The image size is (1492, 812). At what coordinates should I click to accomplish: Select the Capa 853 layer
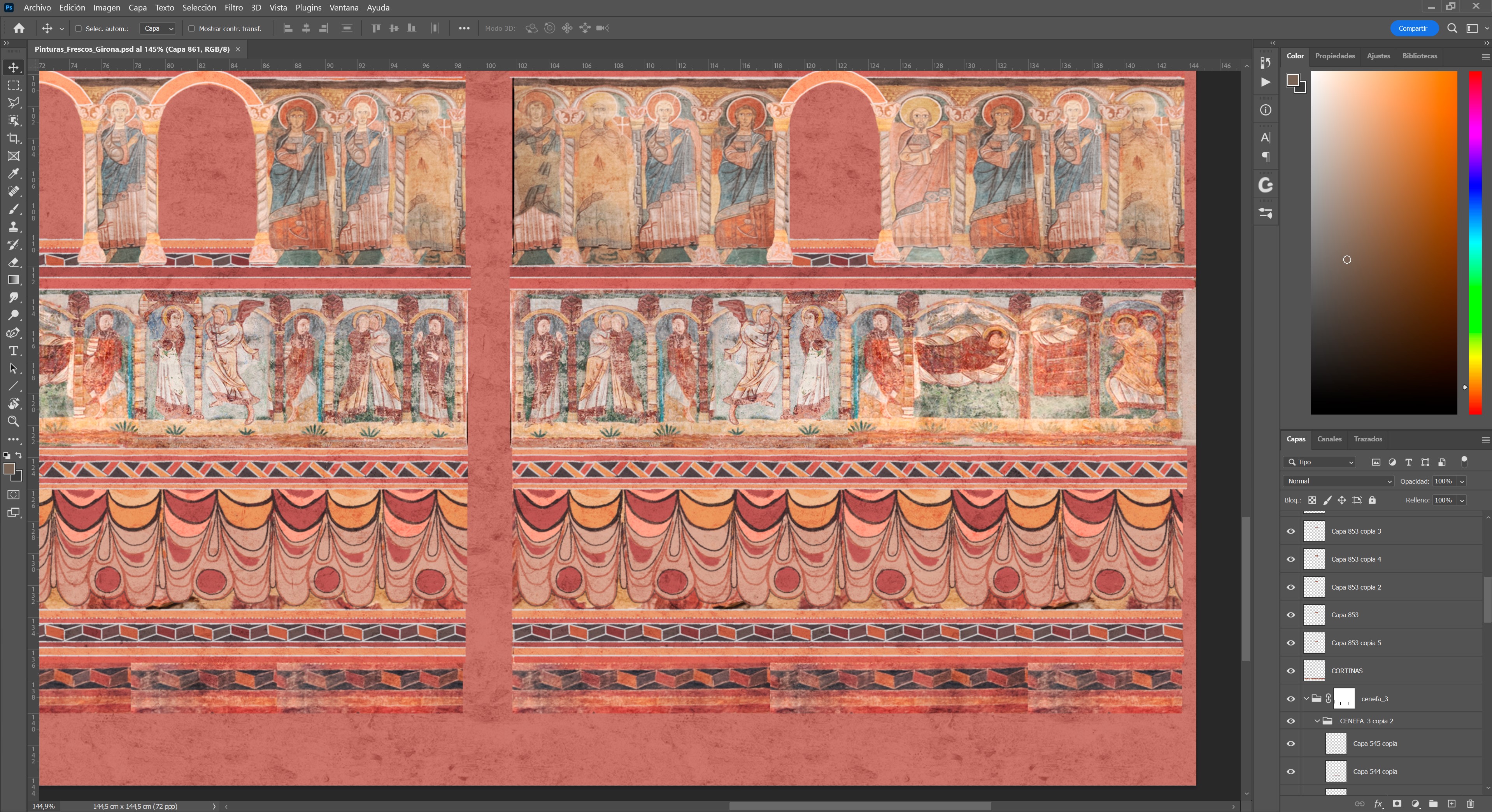[x=1344, y=615]
